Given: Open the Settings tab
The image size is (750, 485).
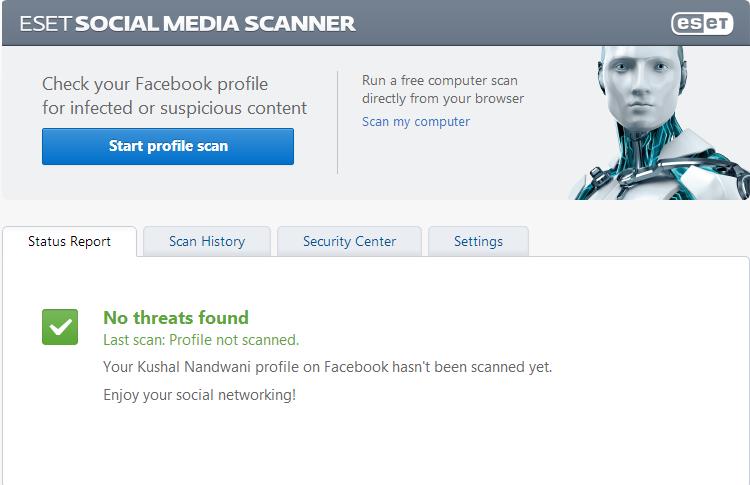Looking at the screenshot, I should point(478,241).
